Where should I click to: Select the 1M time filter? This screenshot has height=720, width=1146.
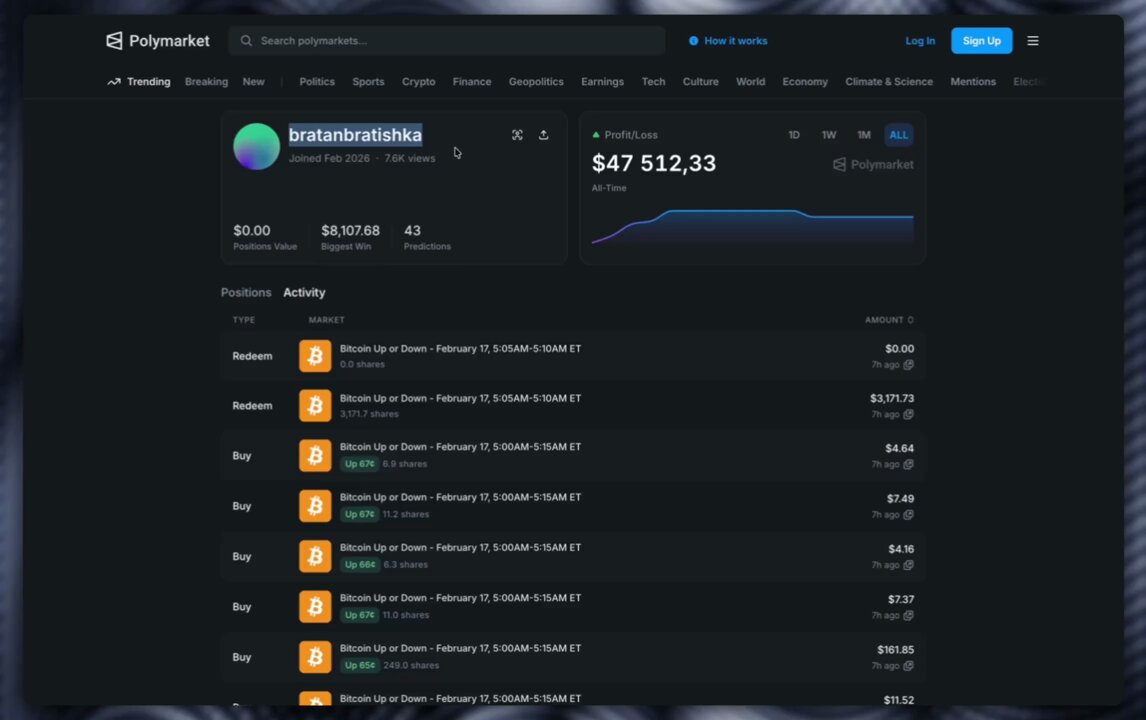[x=864, y=134]
